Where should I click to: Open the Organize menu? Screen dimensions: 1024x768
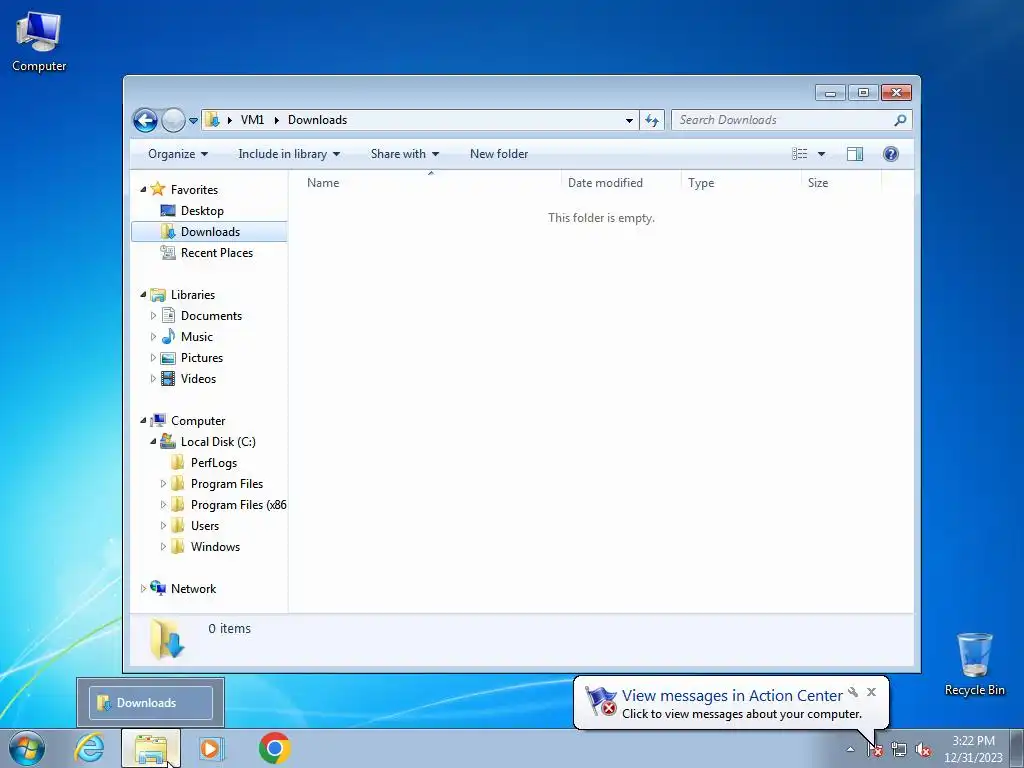click(x=178, y=154)
